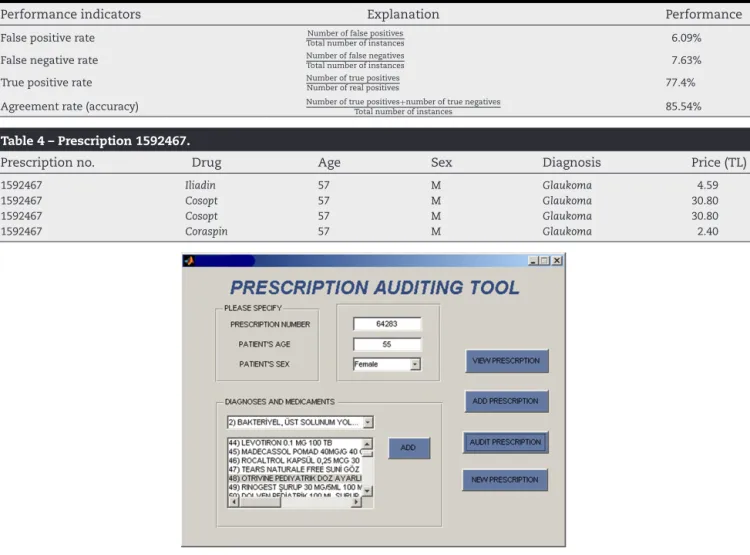The image size is (750, 555).
Task: Click the PATIENT'S SEX label
Action: (265, 364)
